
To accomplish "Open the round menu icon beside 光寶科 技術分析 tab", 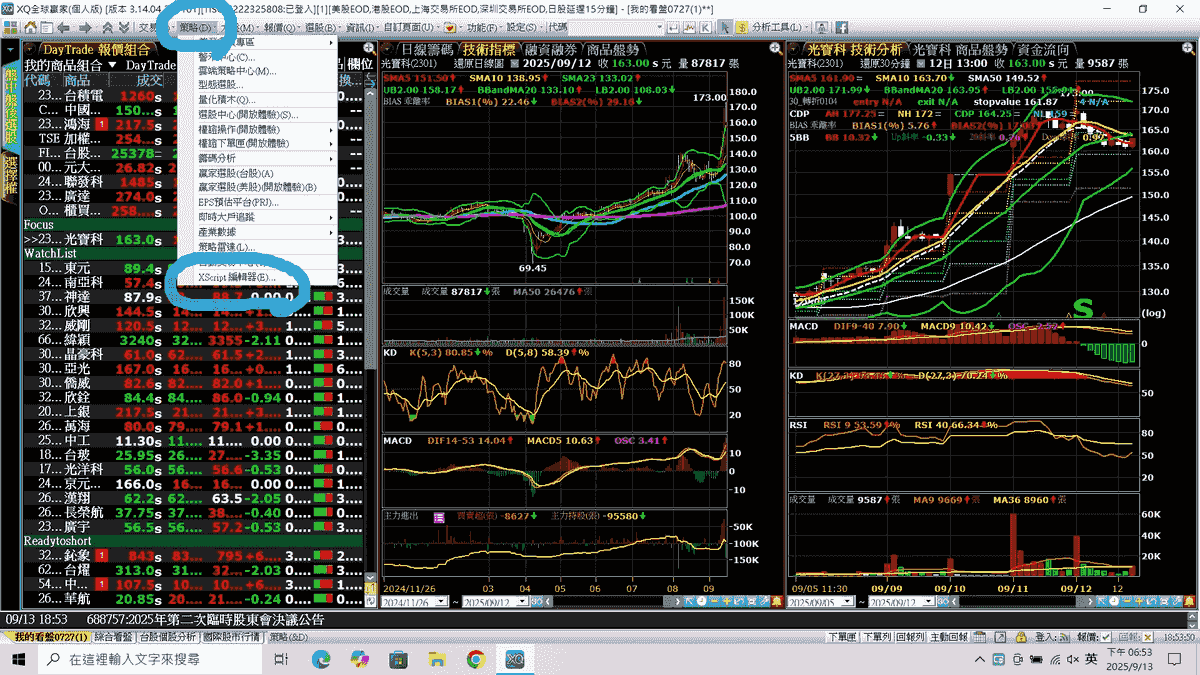I will coord(796,49).
